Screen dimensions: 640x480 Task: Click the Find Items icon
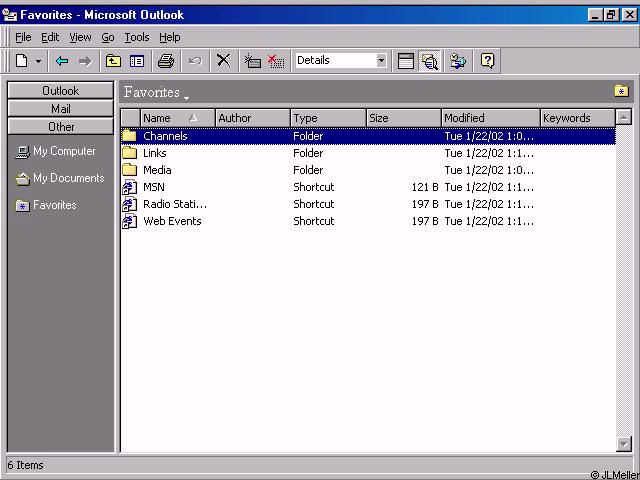429,61
